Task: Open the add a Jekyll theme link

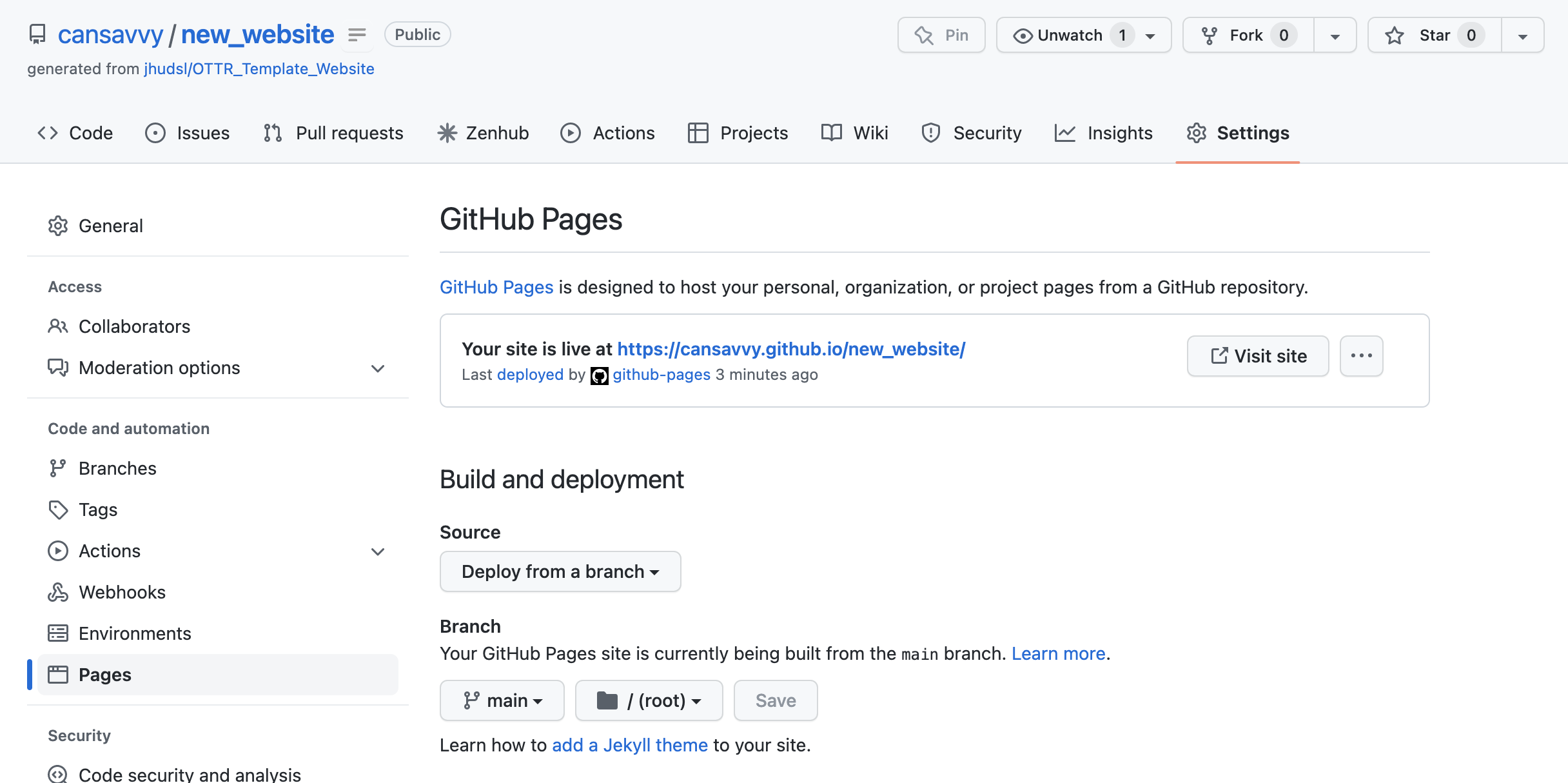Action: (x=630, y=745)
